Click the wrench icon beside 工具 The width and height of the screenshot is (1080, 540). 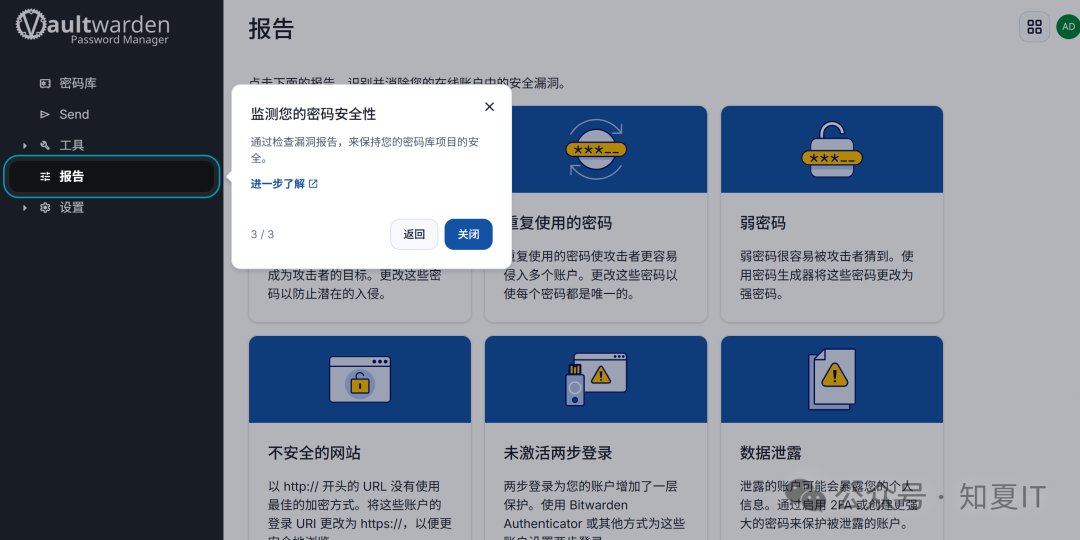(x=45, y=145)
